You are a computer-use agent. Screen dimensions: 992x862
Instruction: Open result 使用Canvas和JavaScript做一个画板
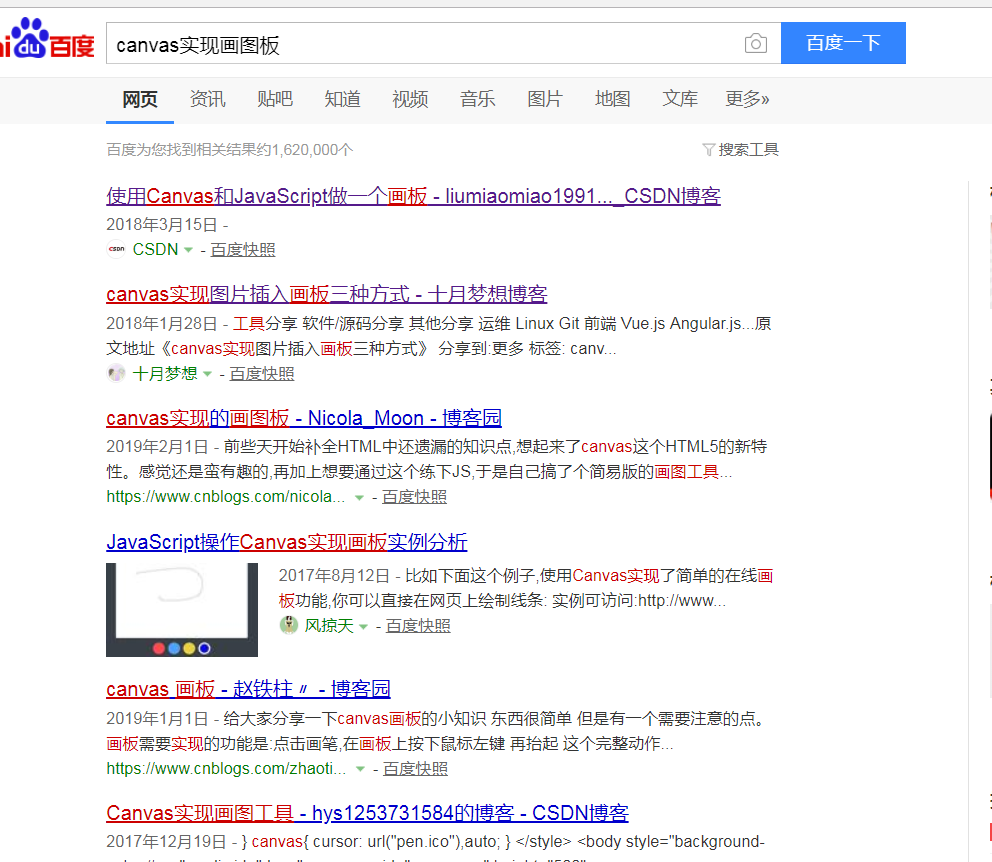413,196
